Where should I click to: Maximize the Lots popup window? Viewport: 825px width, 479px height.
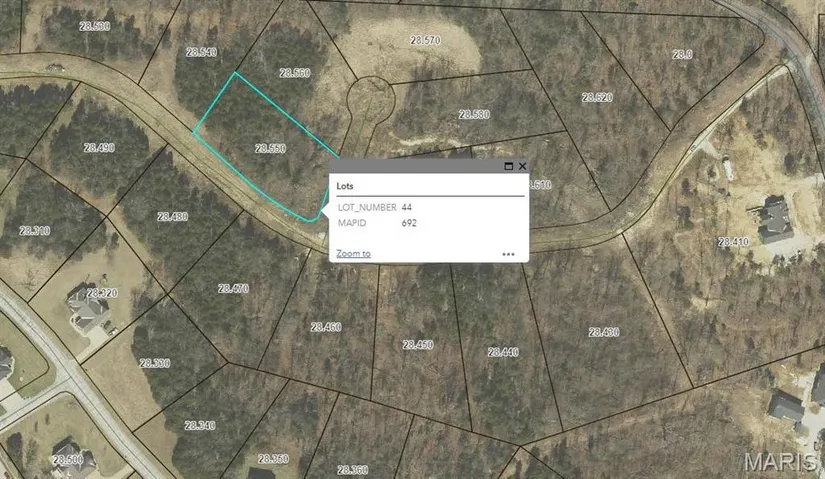508,166
